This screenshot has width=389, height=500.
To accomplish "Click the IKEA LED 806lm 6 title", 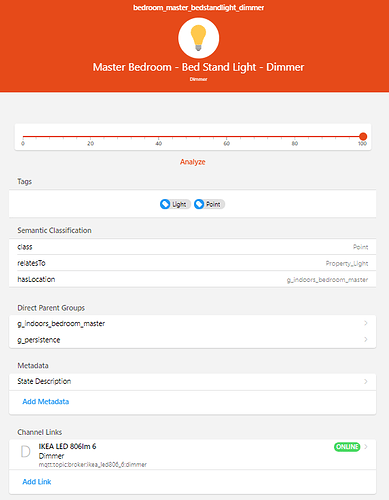I will point(67,446).
